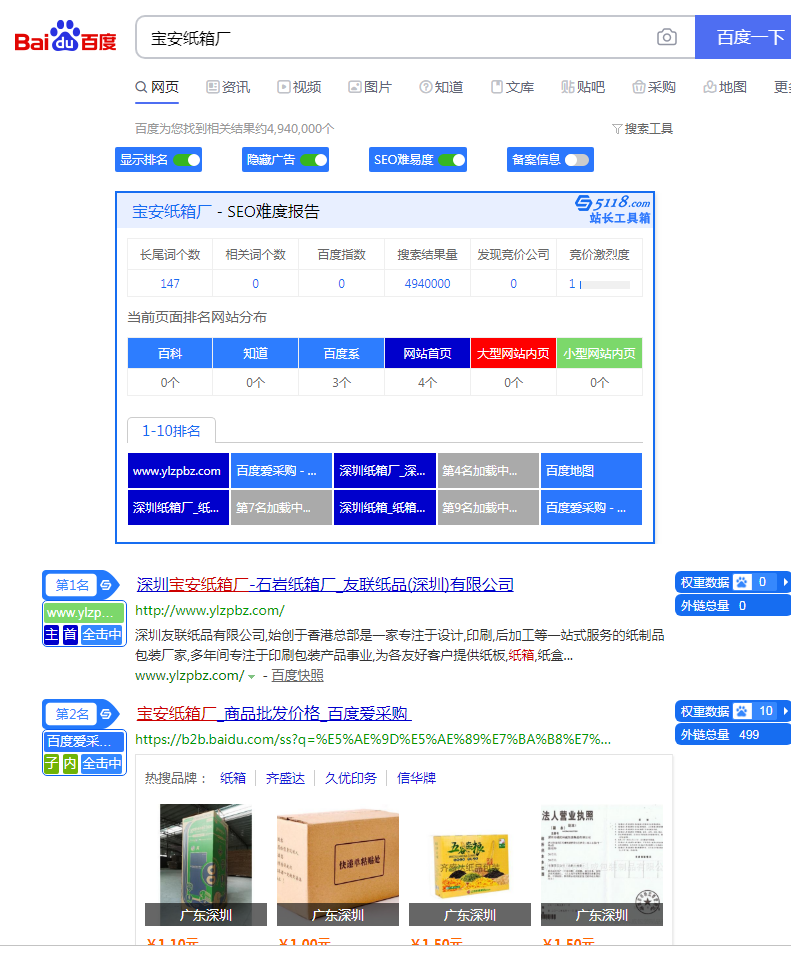Screen dimensions: 791x957
Task: Open the 快递单粘贴处 cardboard box thumbnail
Action: click(x=338, y=865)
